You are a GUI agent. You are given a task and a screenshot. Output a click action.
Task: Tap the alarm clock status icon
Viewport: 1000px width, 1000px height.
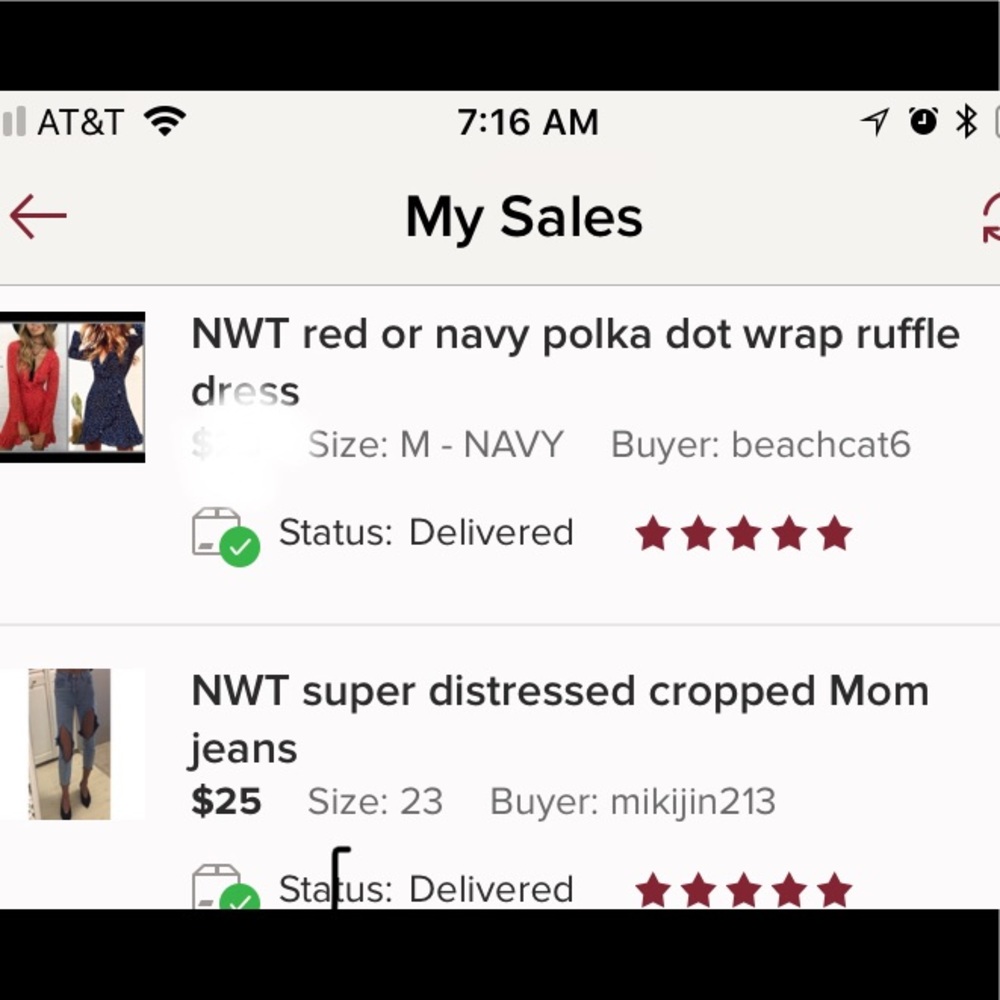tap(923, 121)
